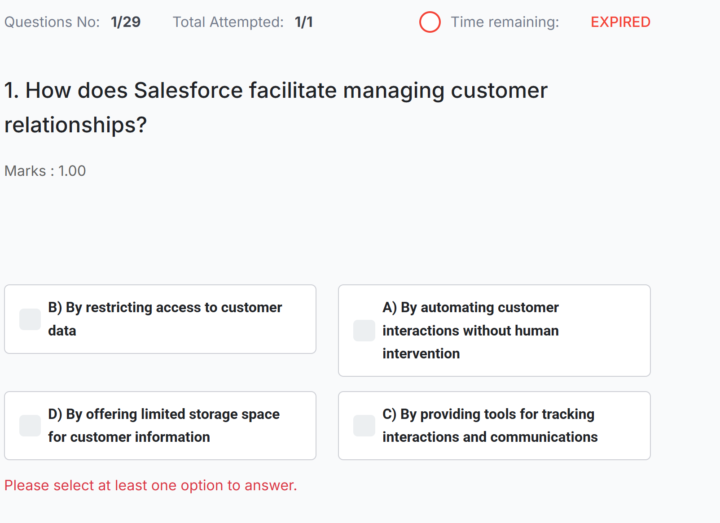The width and height of the screenshot is (720, 523).
Task: Click the "Time remaining:" label
Action: tap(504, 22)
